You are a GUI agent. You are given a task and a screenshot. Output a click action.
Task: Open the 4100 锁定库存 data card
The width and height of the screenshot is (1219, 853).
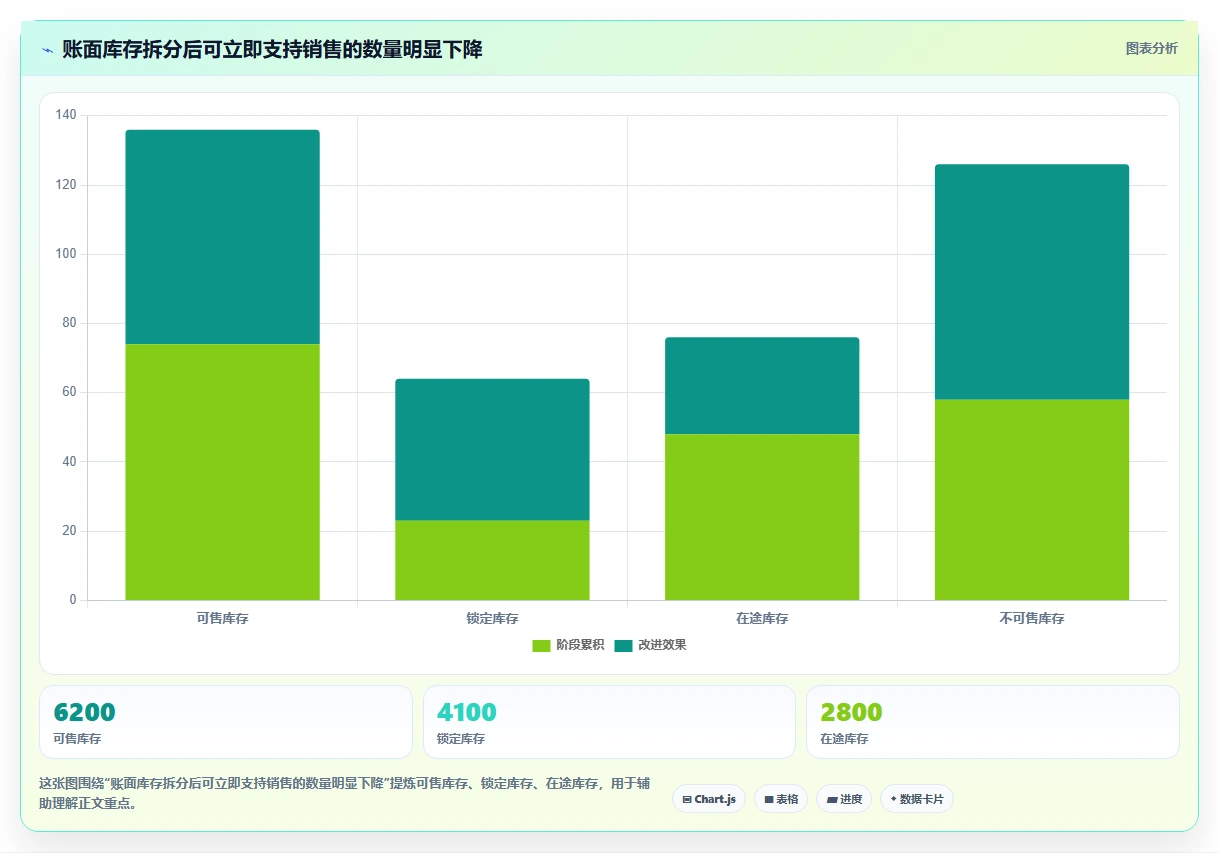(x=609, y=722)
